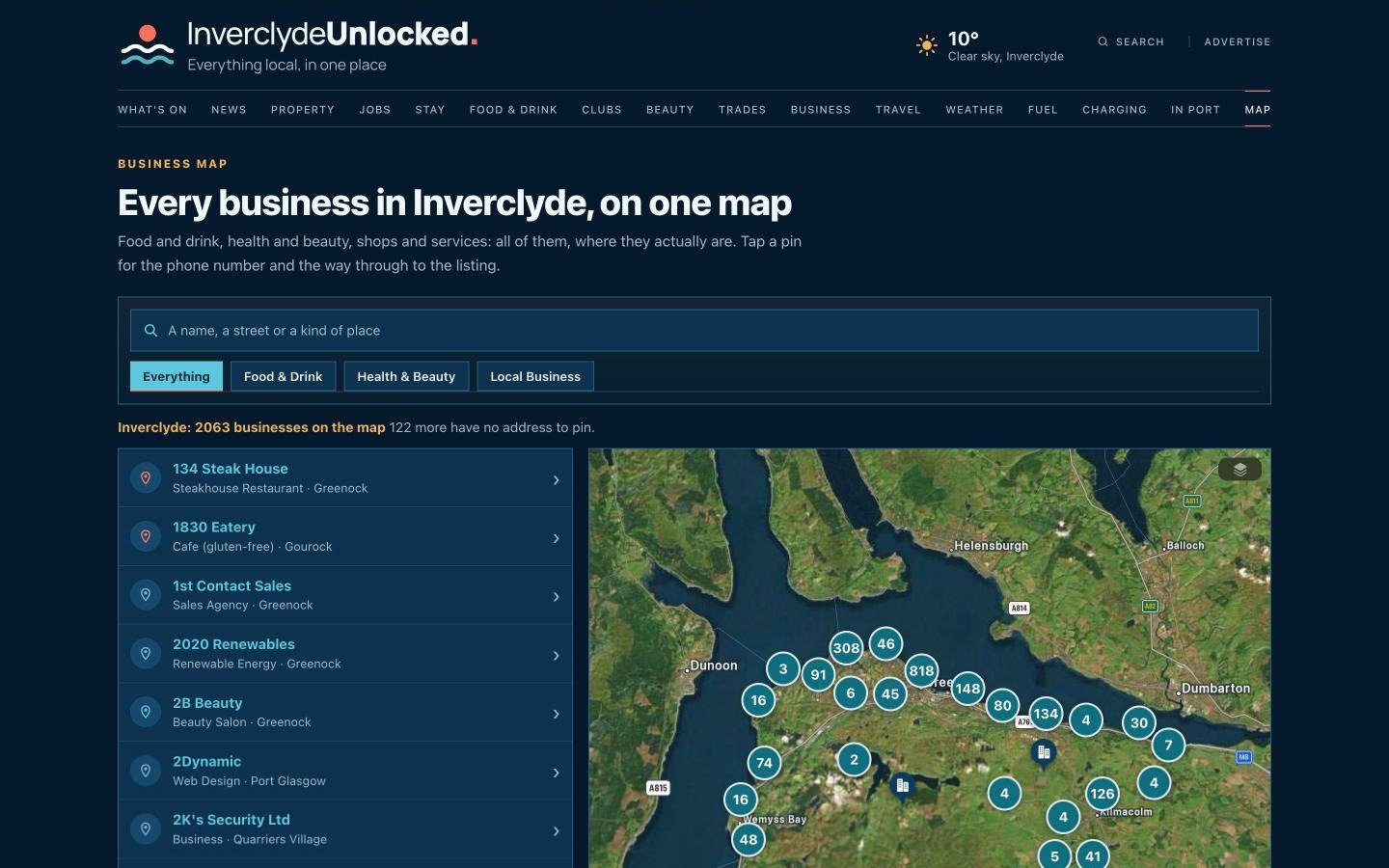Click the 91 cluster marker on map
Viewport: 1389px width, 868px height.
click(x=818, y=674)
